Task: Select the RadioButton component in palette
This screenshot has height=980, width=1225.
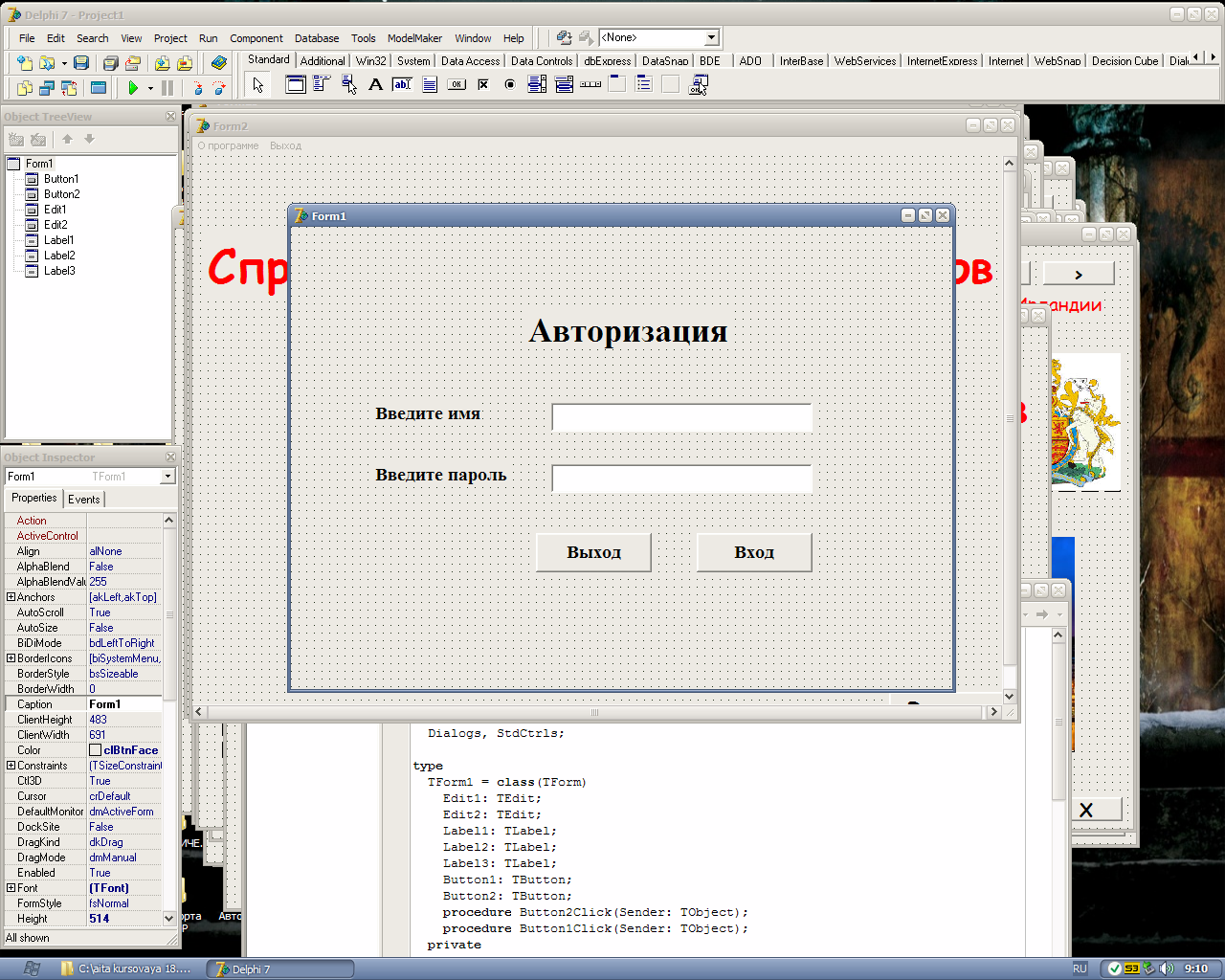Action: (x=510, y=85)
